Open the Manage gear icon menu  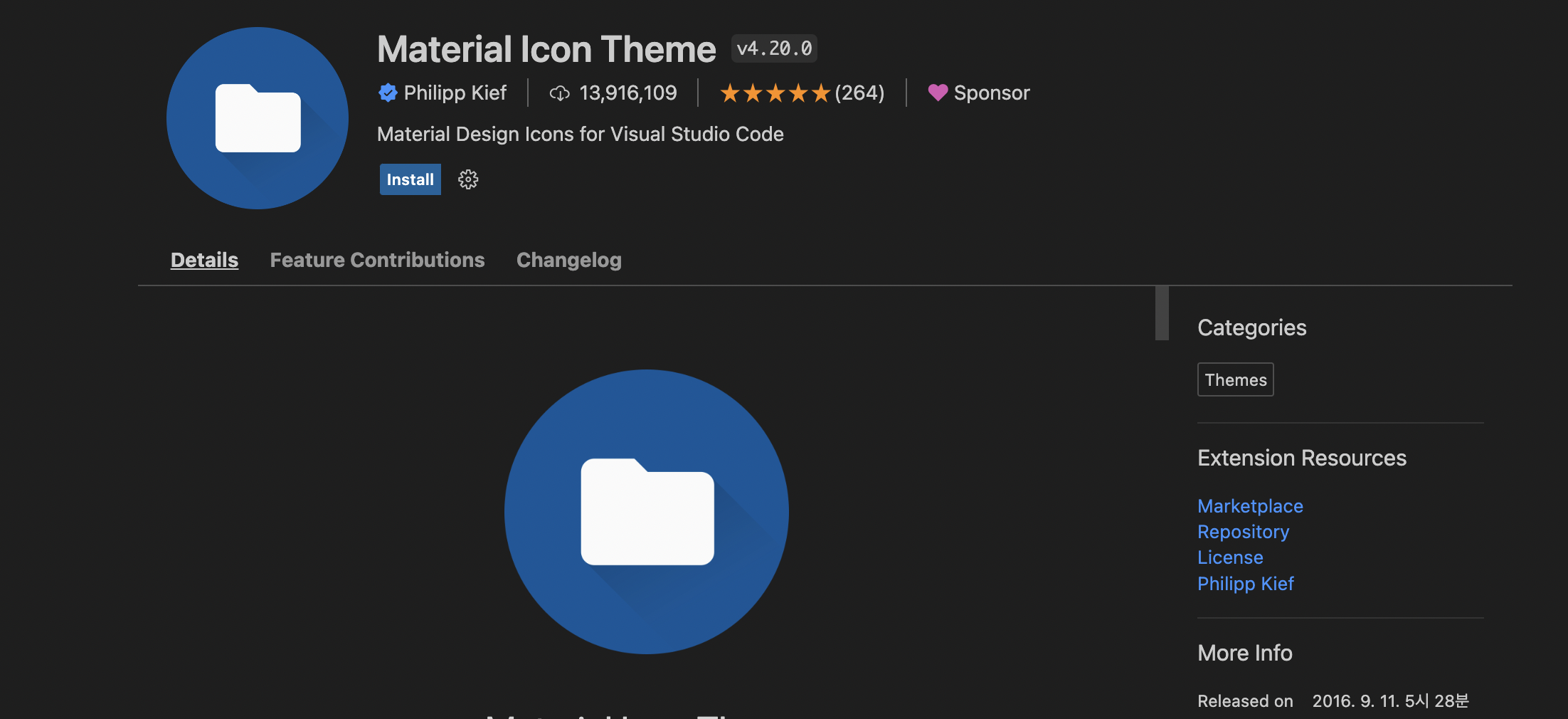[x=468, y=179]
